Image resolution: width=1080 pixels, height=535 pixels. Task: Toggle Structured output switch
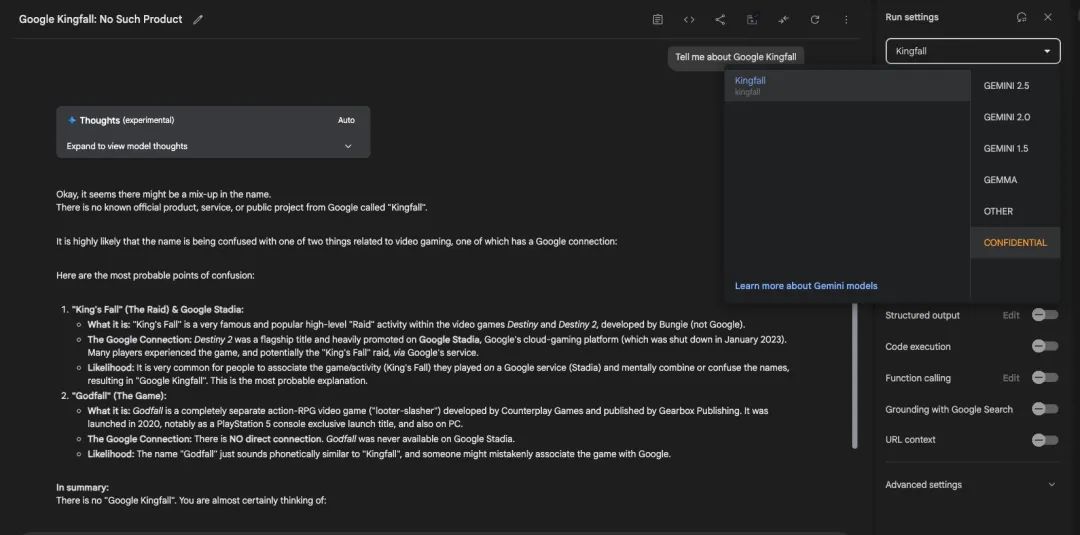pos(1045,315)
